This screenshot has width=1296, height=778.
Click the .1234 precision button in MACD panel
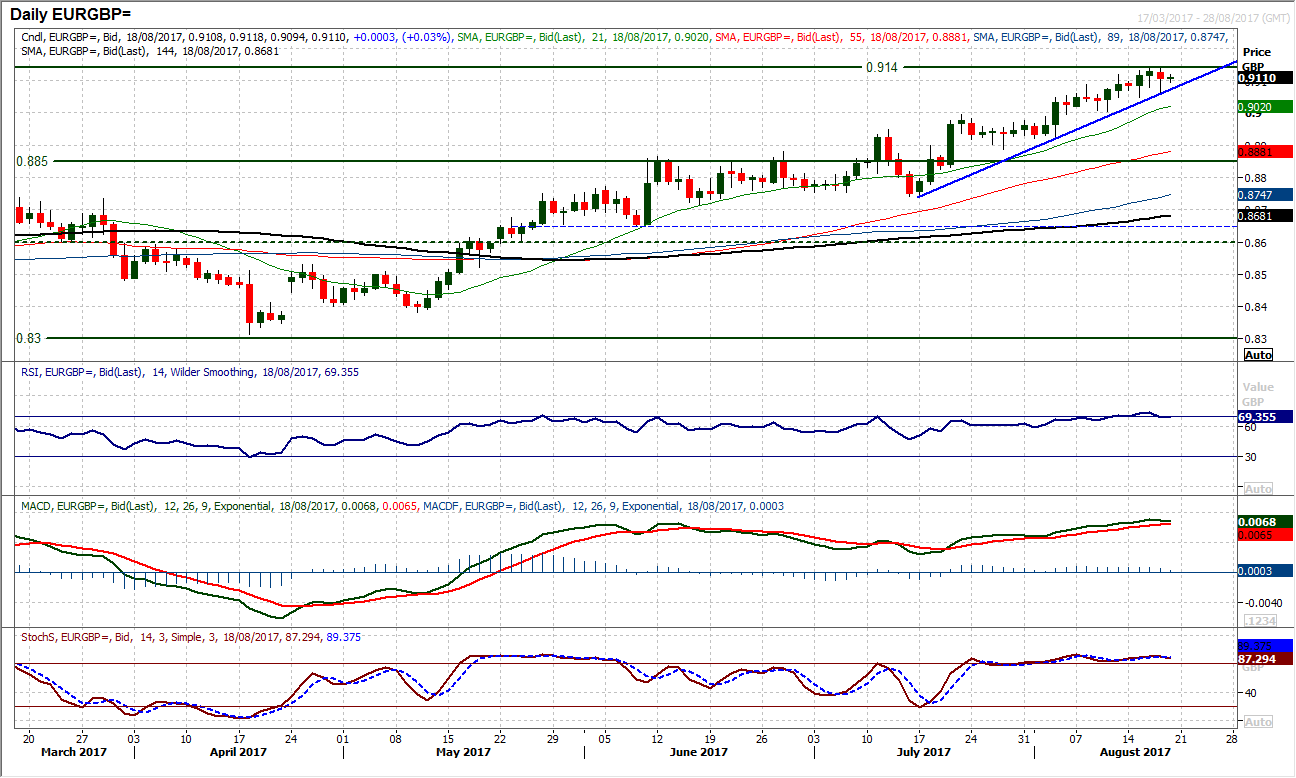coord(1258,620)
